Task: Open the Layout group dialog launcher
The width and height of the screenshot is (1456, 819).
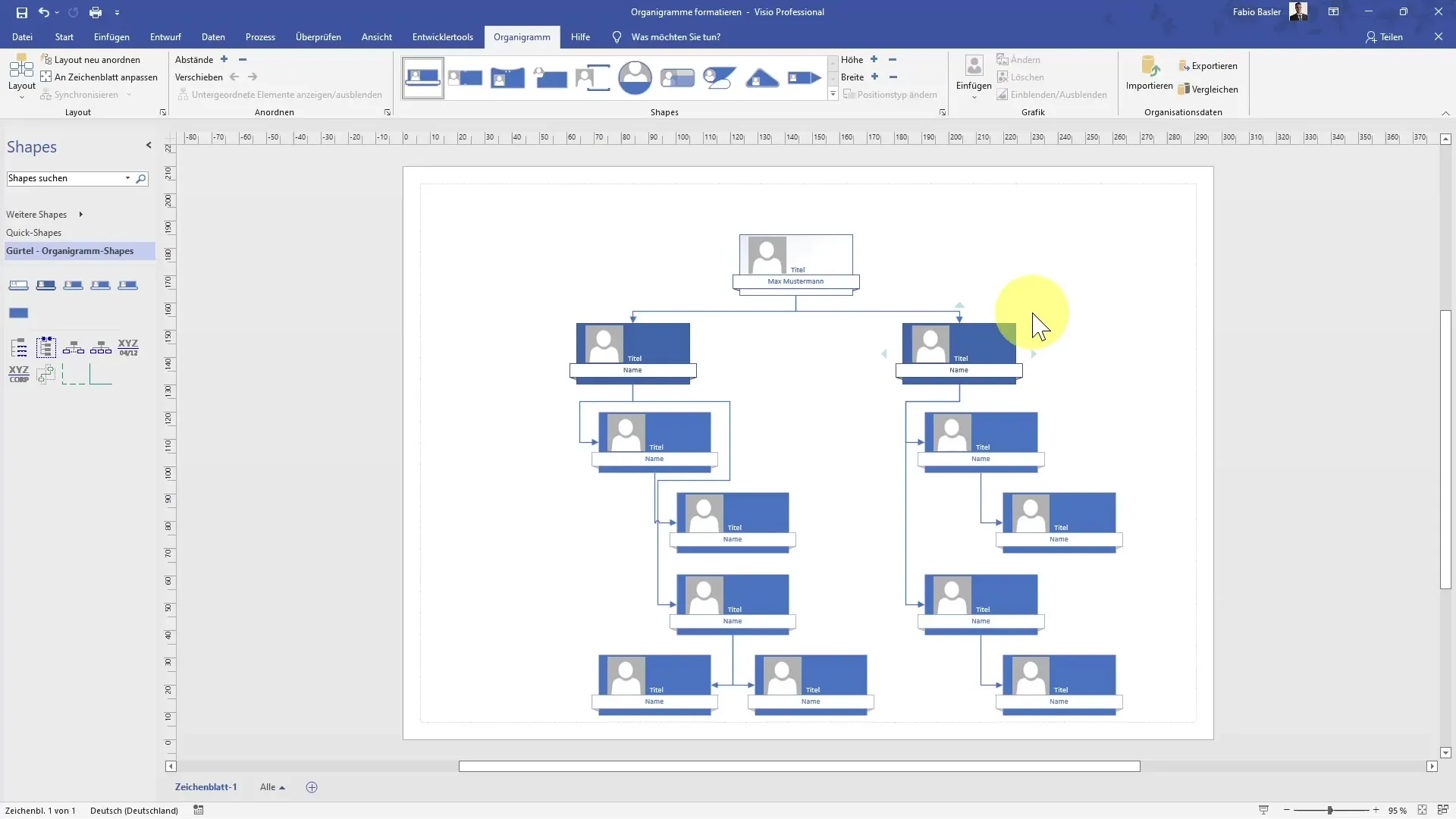Action: click(163, 112)
